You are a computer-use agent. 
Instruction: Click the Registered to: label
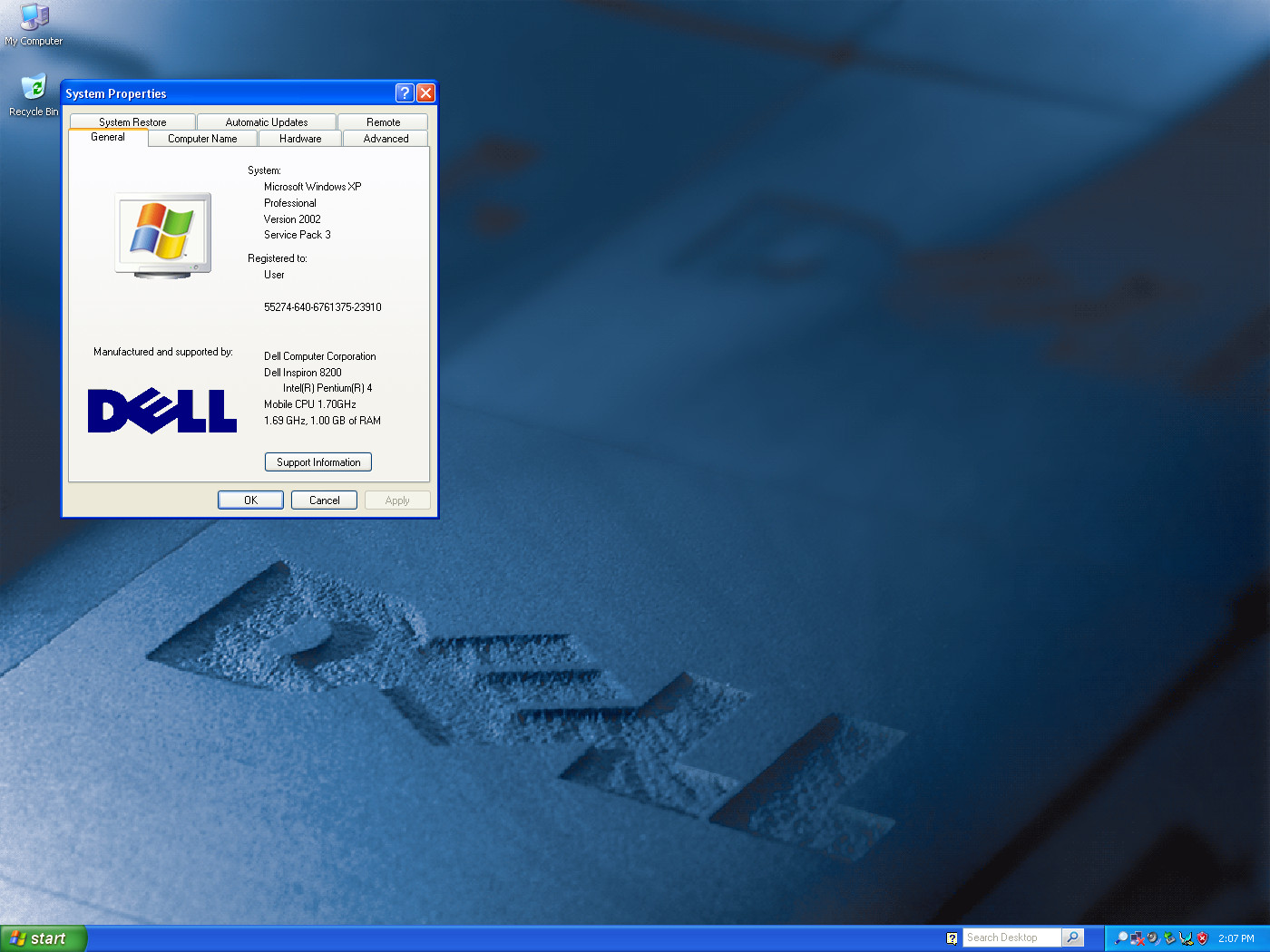coord(278,258)
